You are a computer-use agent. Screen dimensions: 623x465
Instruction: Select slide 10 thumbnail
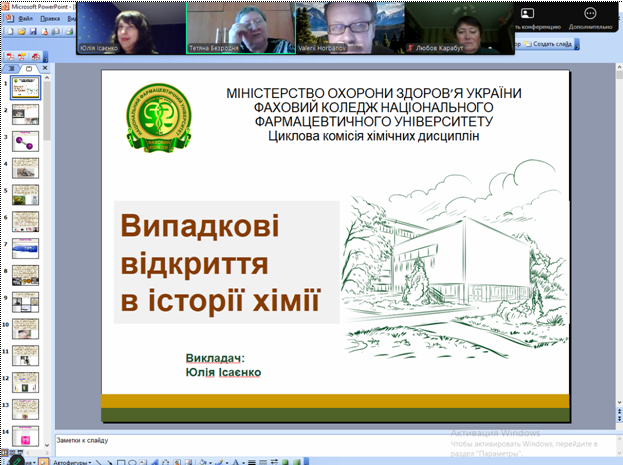click(25, 329)
